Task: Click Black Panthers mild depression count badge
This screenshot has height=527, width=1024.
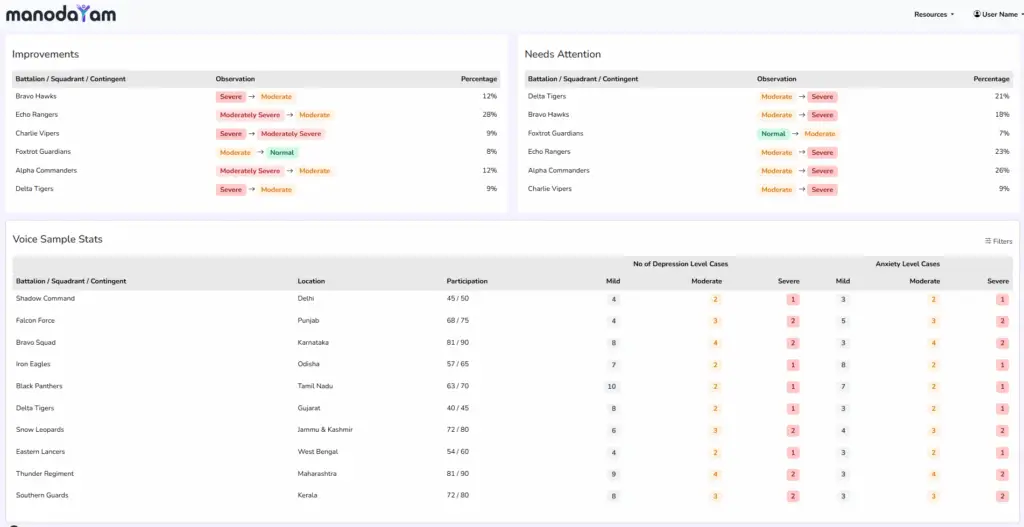Action: coord(613,387)
